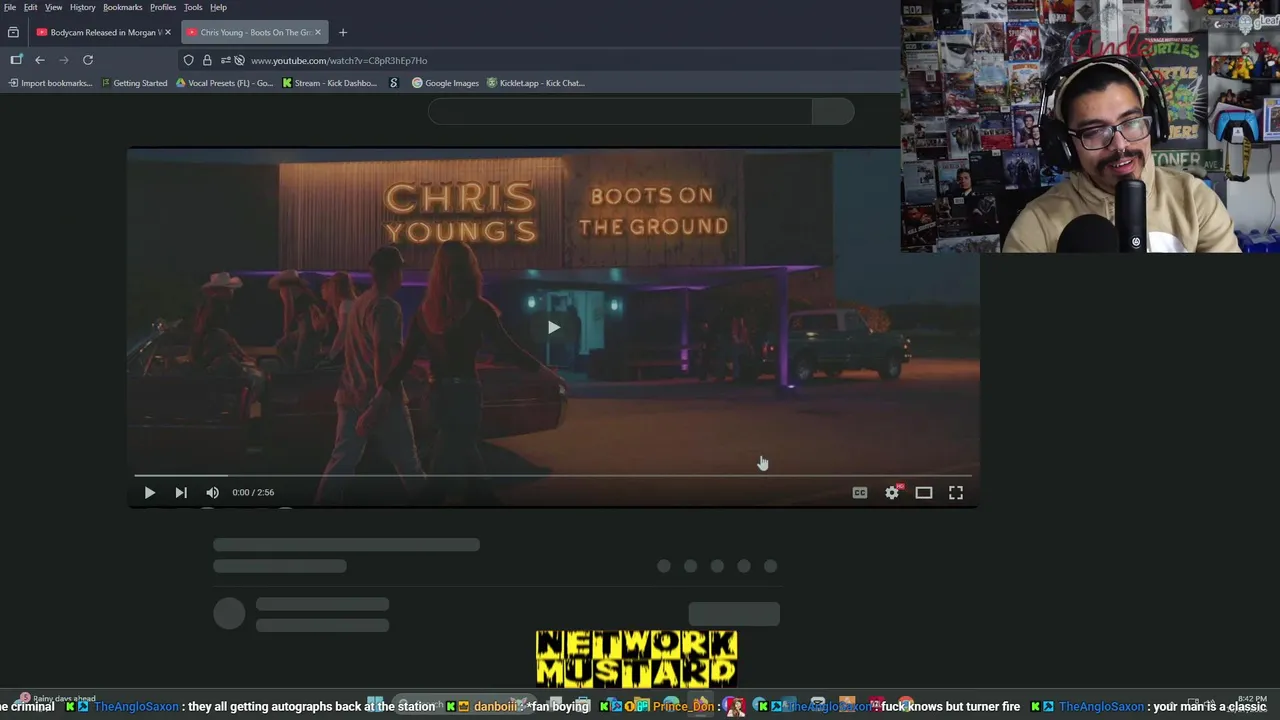Open the Bookmarks menu
1280x720 pixels.
point(123,7)
